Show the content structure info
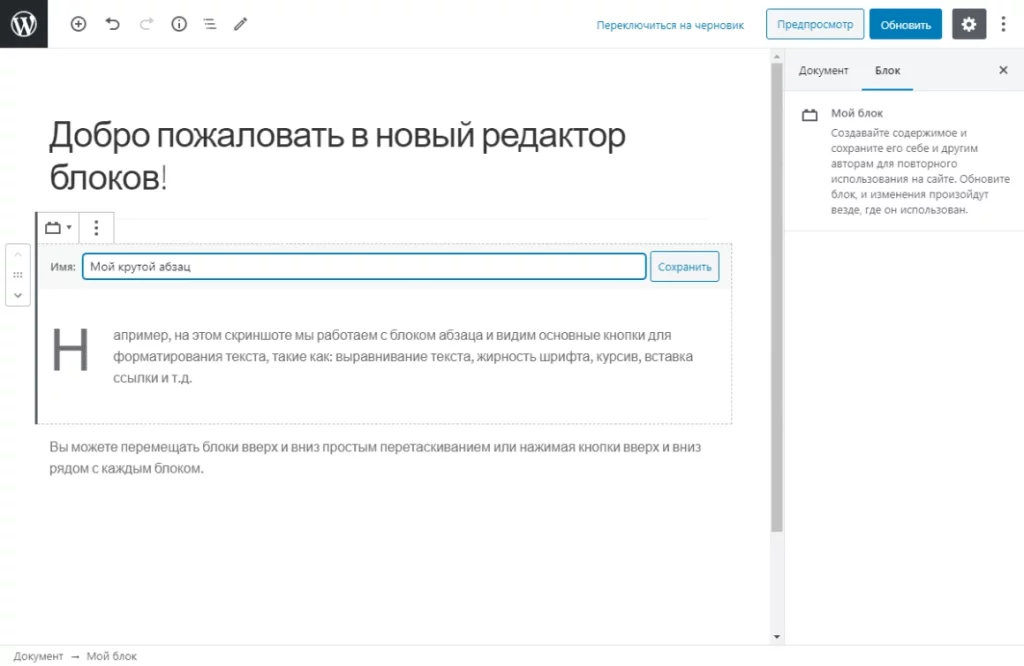 point(178,24)
